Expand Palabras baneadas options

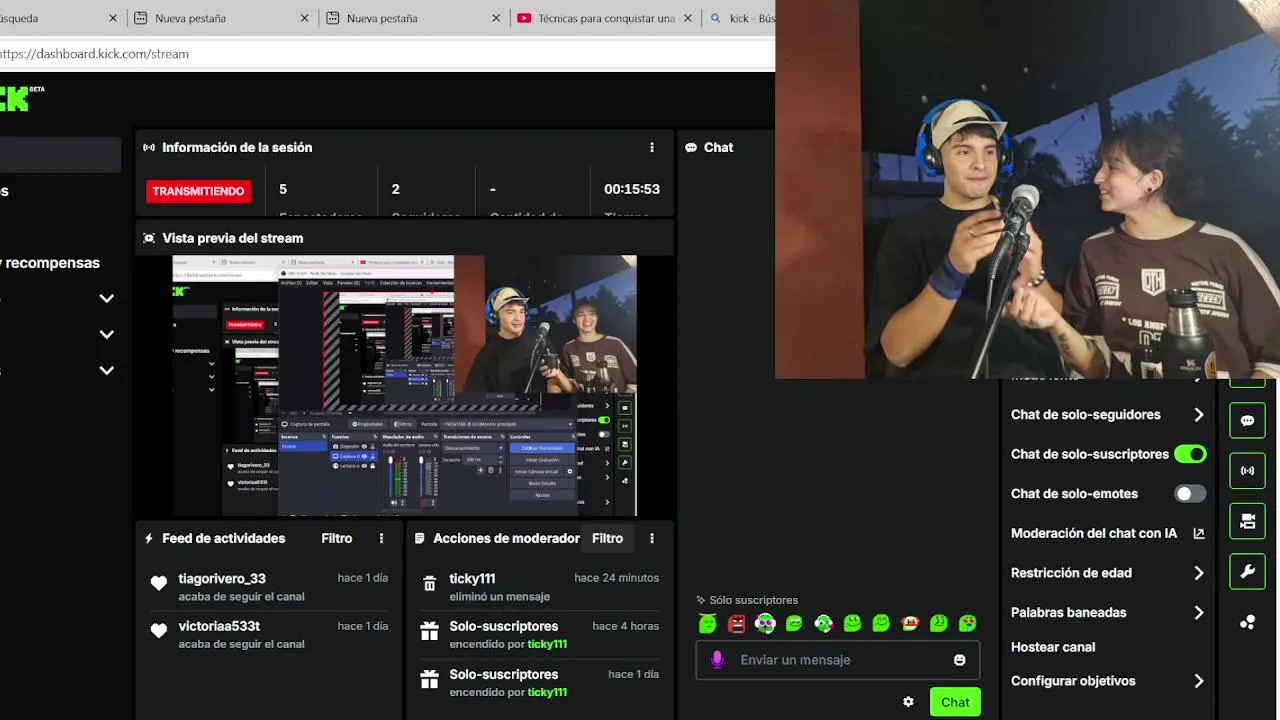[x=1199, y=613]
